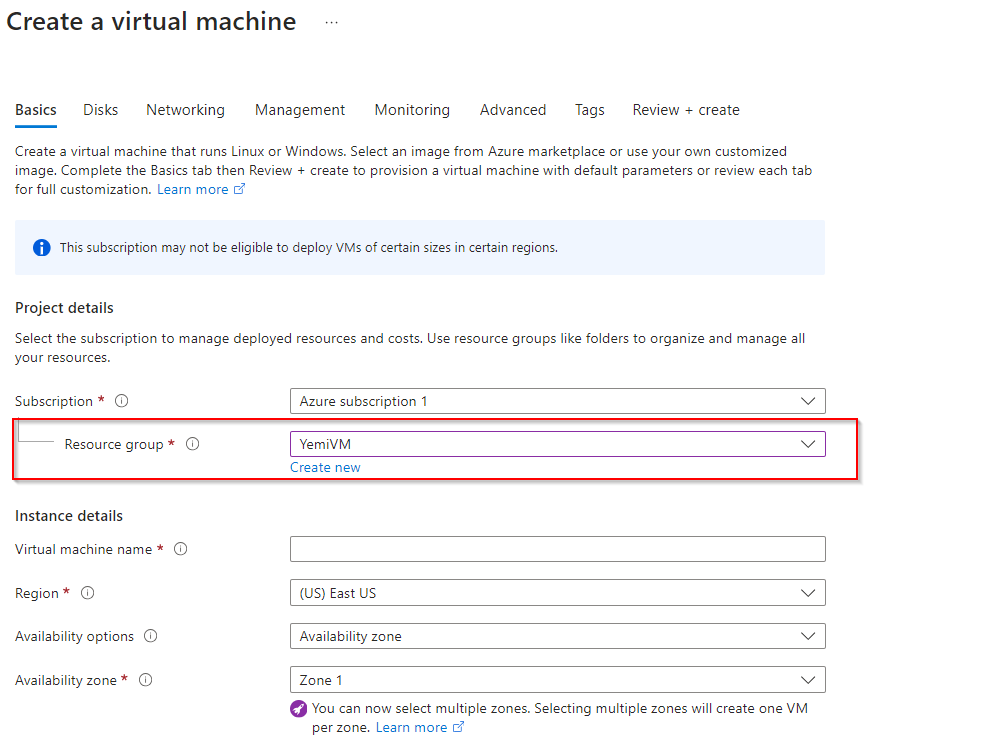Screen dimensions: 988x748
Task: Click the Create new resource group link
Action: pos(325,467)
